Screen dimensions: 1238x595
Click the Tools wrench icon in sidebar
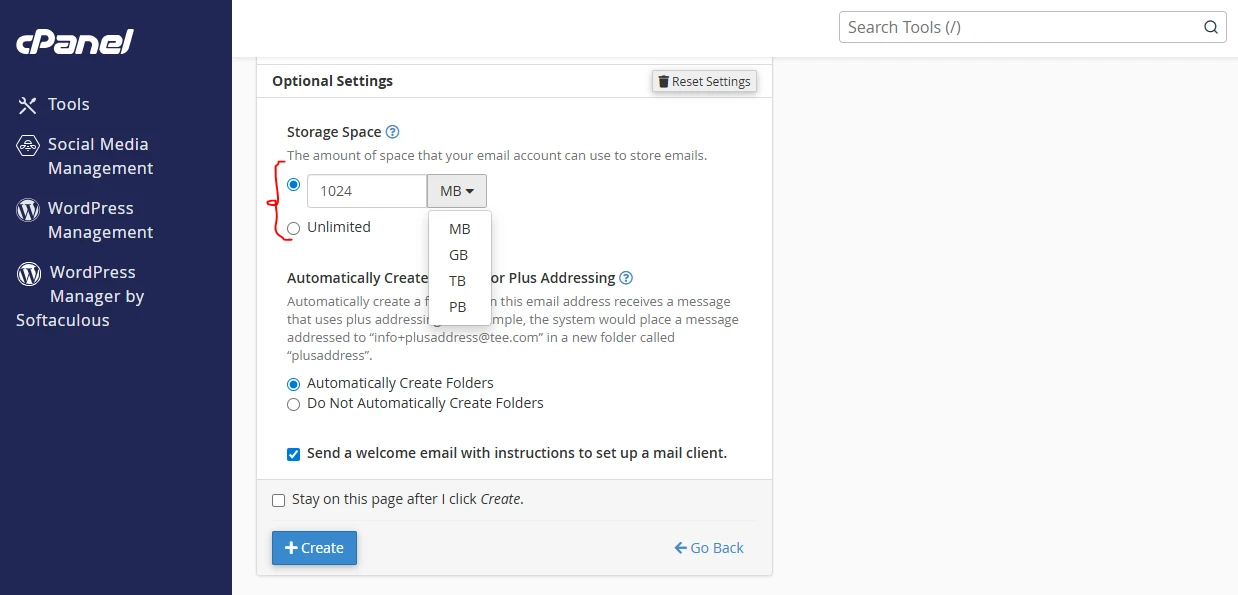[28, 105]
